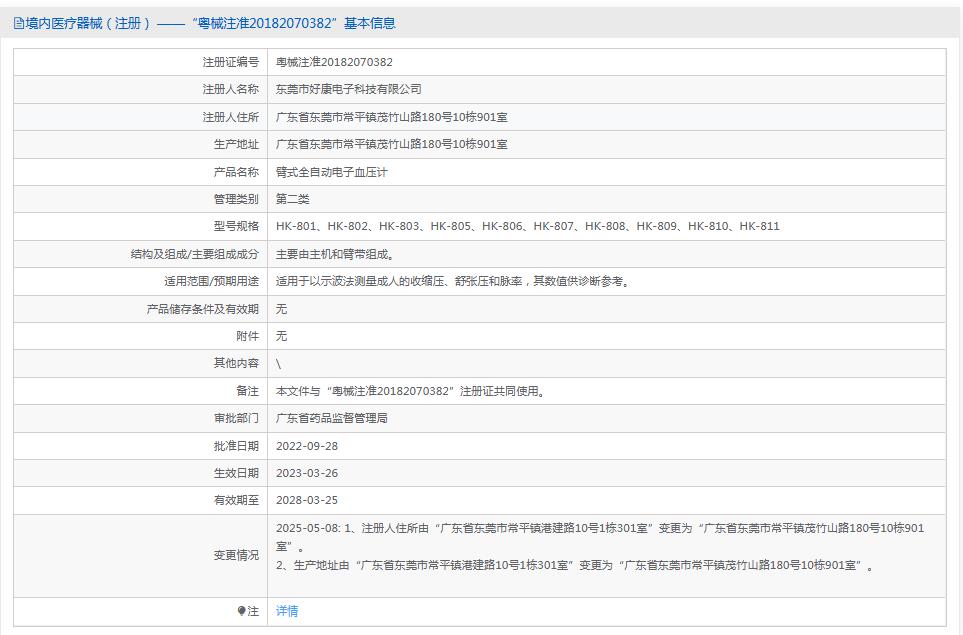Select the expiry date 2028-03-25
963x635 pixels.
pyautogui.click(x=312, y=500)
